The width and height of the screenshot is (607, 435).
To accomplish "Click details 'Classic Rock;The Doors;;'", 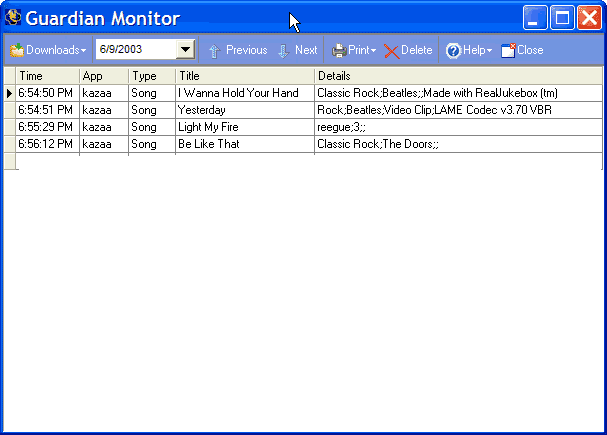I will click(x=458, y=144).
